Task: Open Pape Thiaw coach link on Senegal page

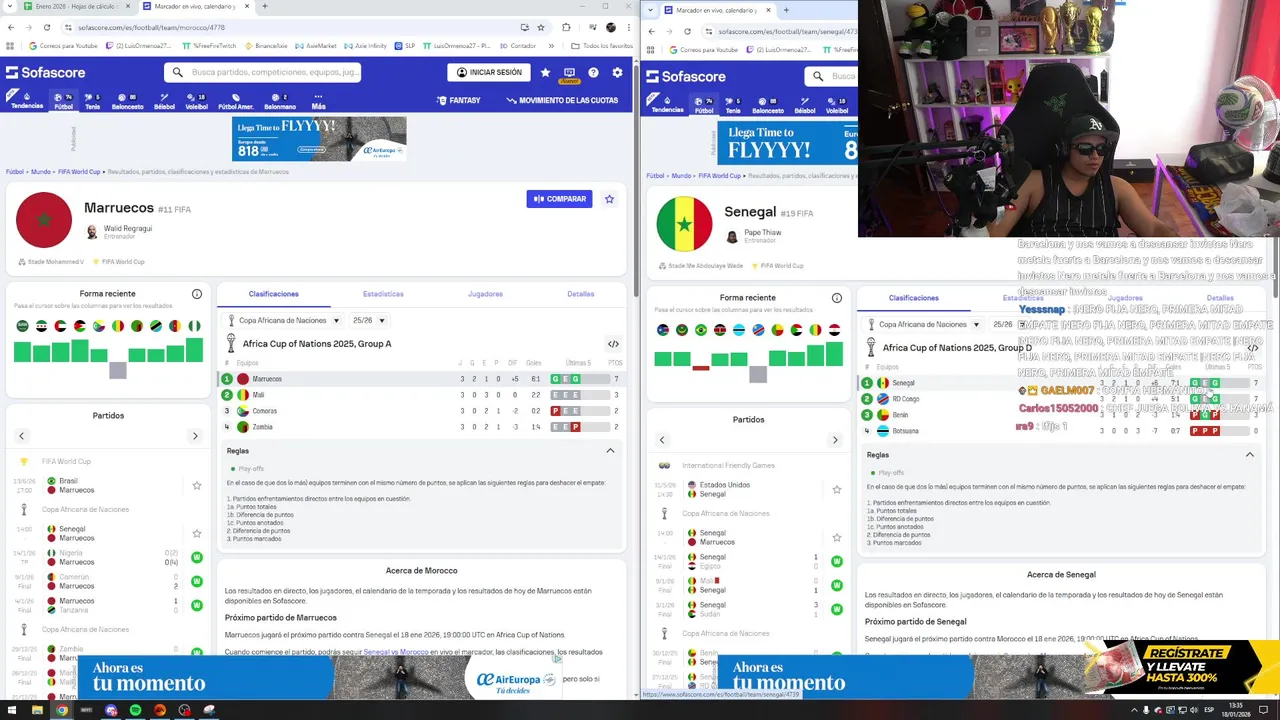Action: [x=762, y=233]
